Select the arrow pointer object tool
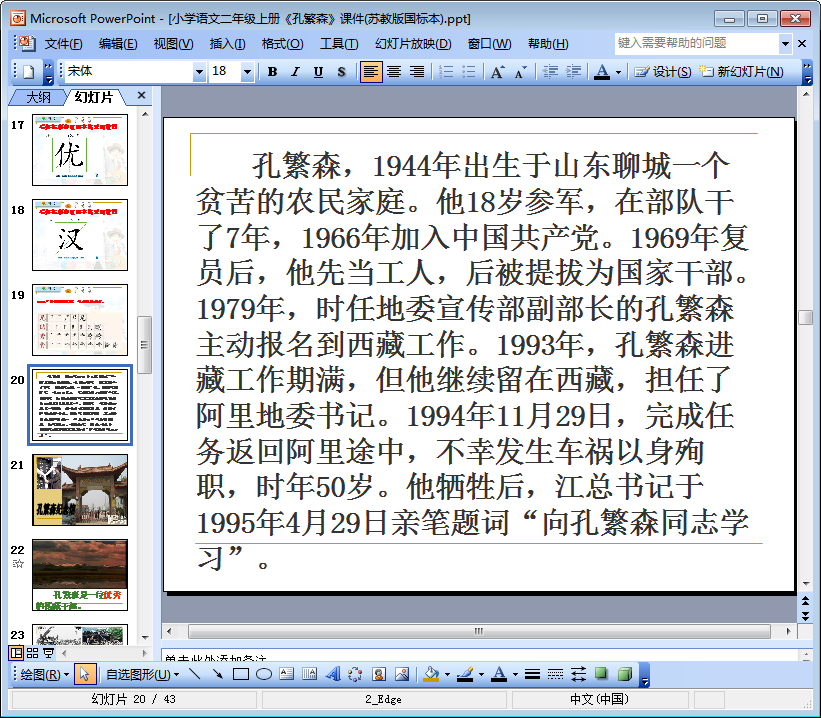 [85, 675]
